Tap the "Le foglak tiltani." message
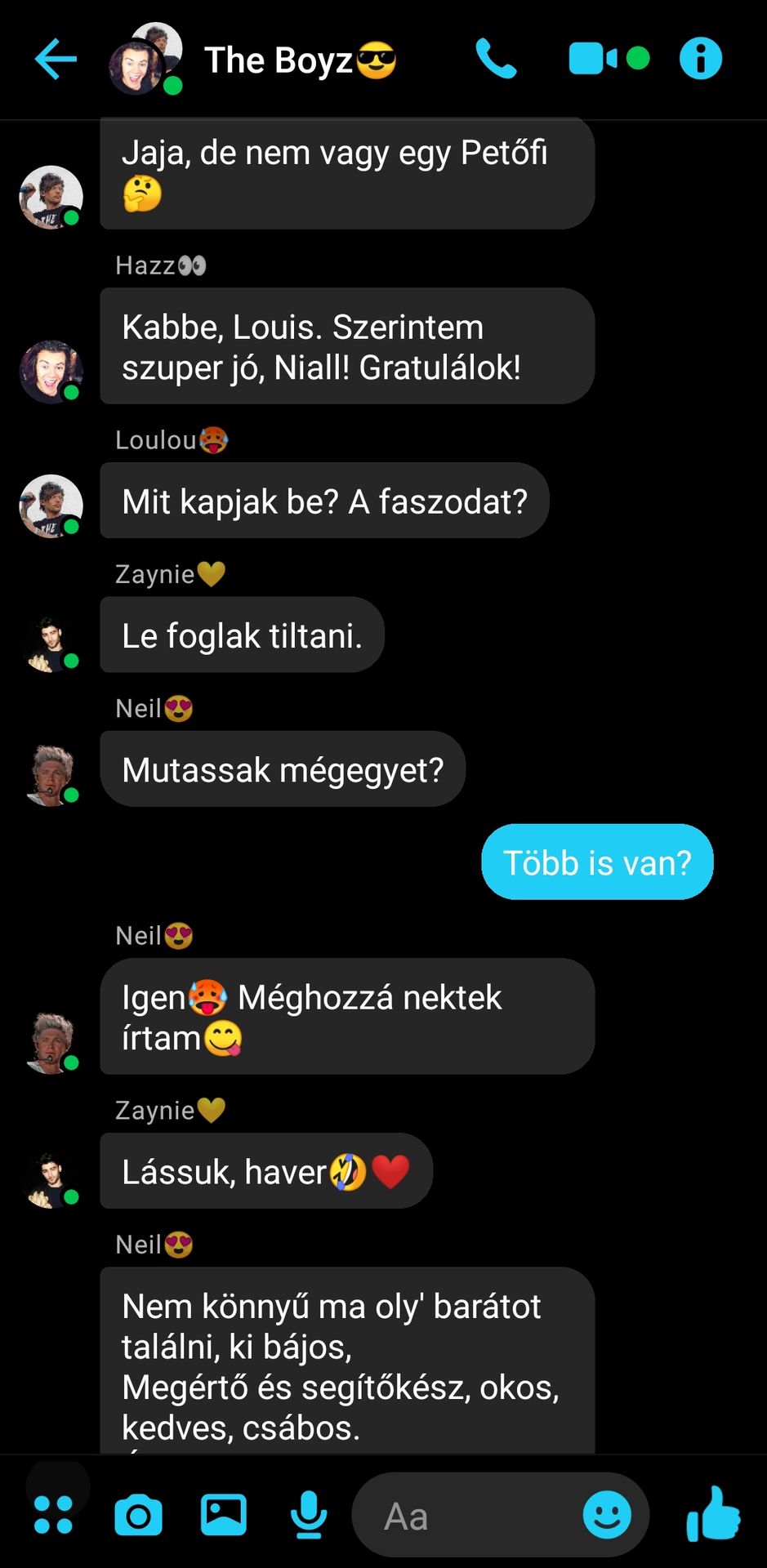 [x=242, y=635]
